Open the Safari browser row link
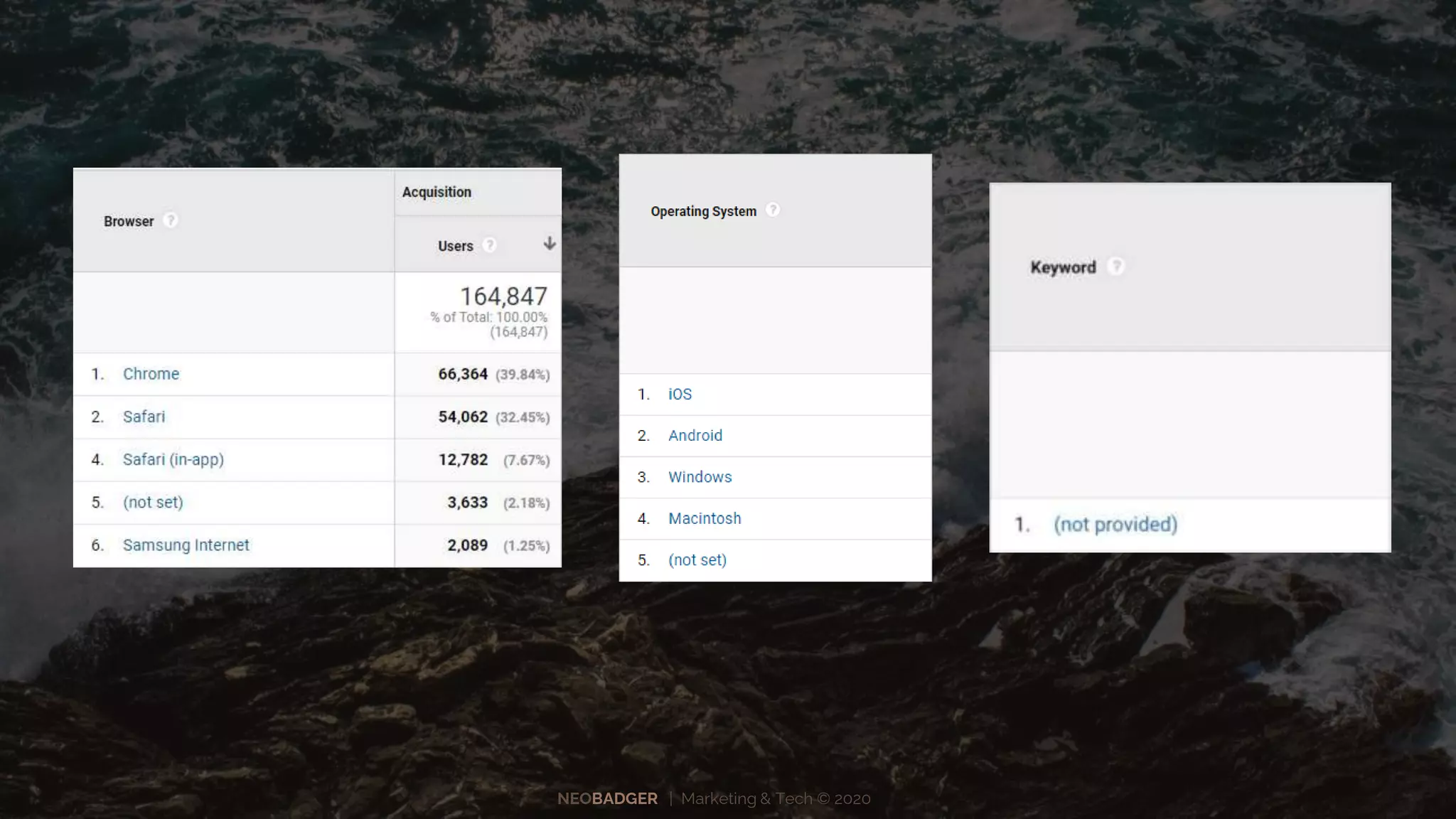This screenshot has width=1456, height=819. 144,417
